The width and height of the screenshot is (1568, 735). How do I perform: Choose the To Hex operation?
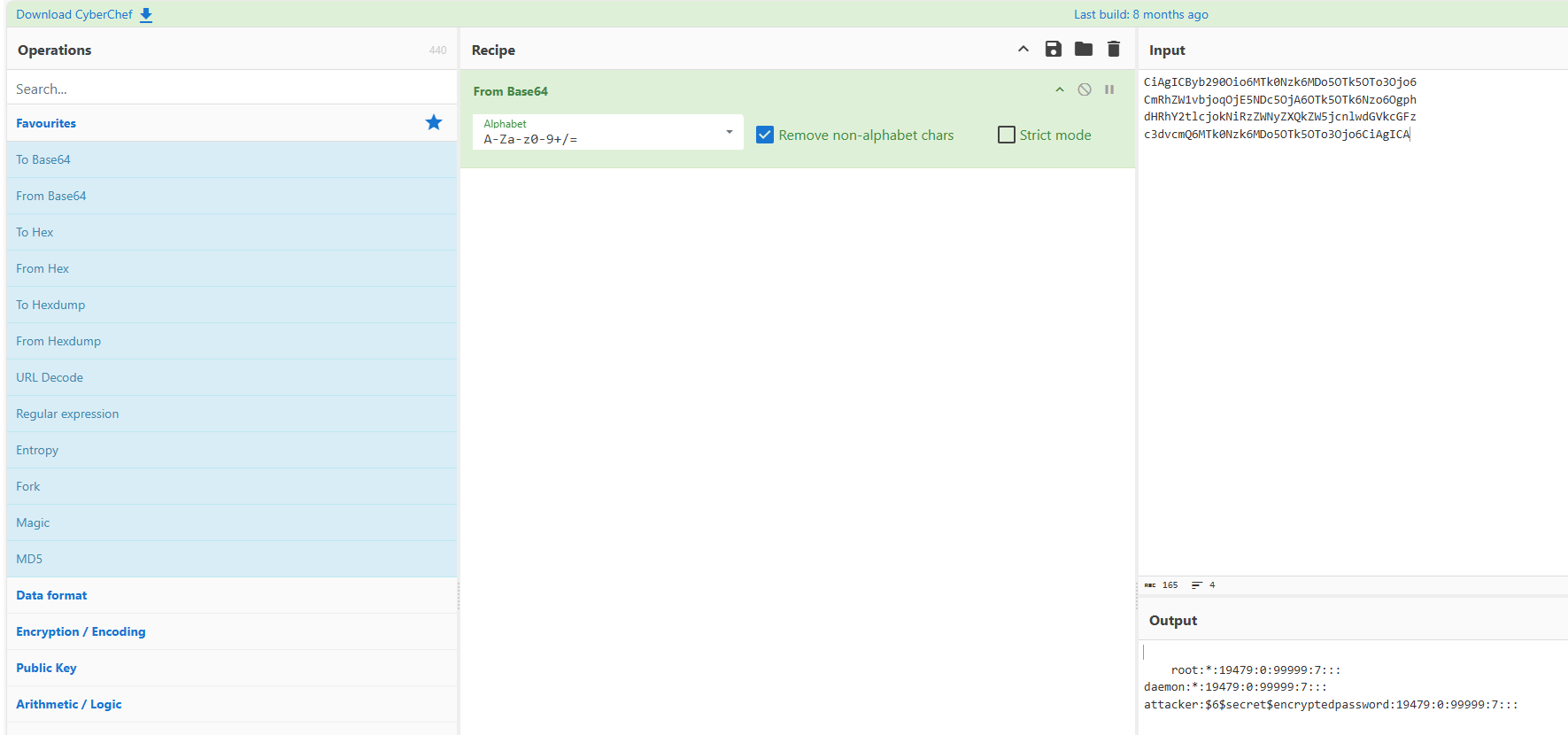click(232, 232)
